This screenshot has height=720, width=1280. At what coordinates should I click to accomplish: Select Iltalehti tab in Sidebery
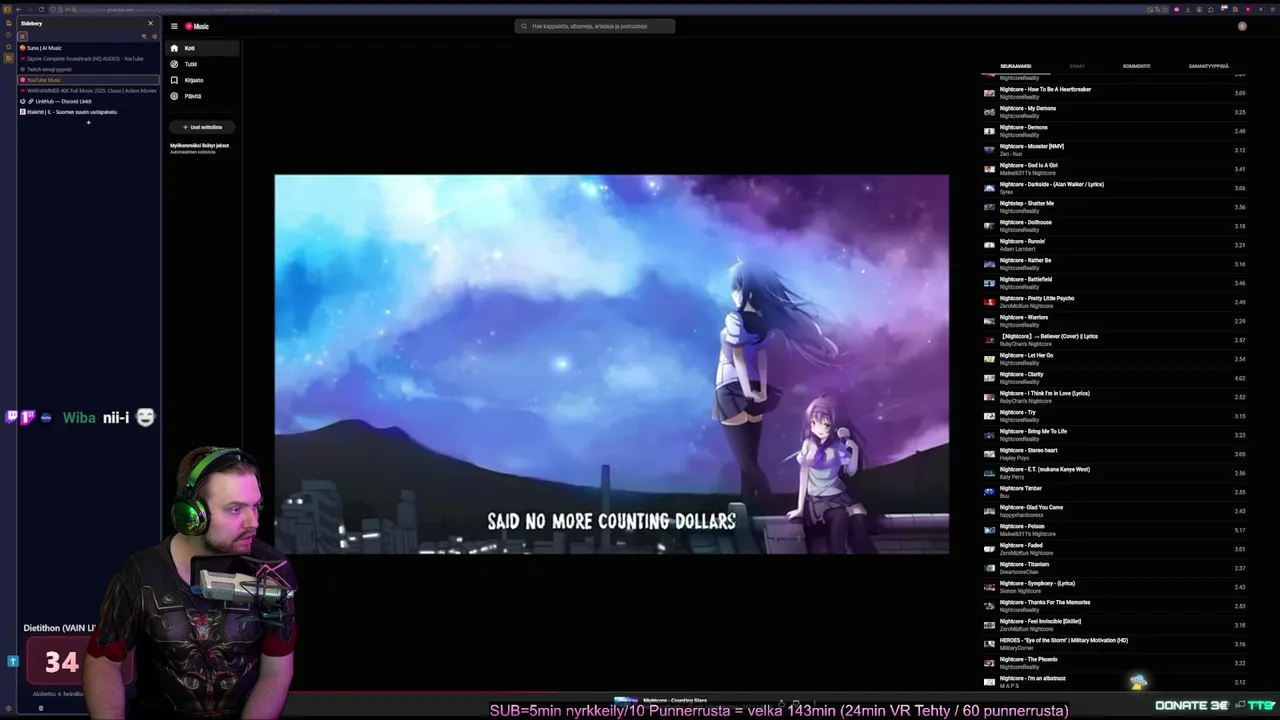click(x=89, y=112)
